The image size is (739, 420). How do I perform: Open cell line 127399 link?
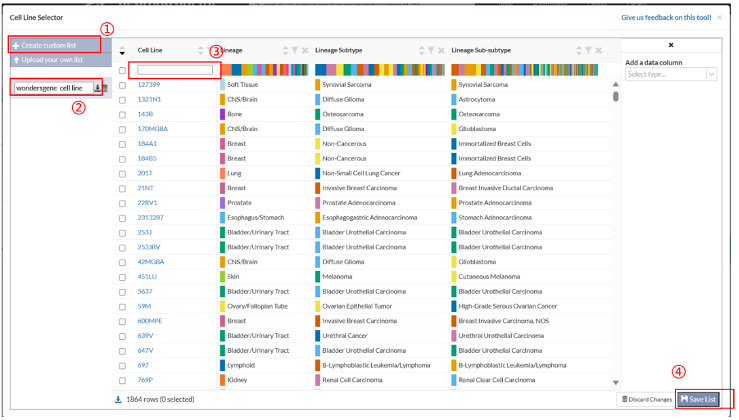coord(148,85)
